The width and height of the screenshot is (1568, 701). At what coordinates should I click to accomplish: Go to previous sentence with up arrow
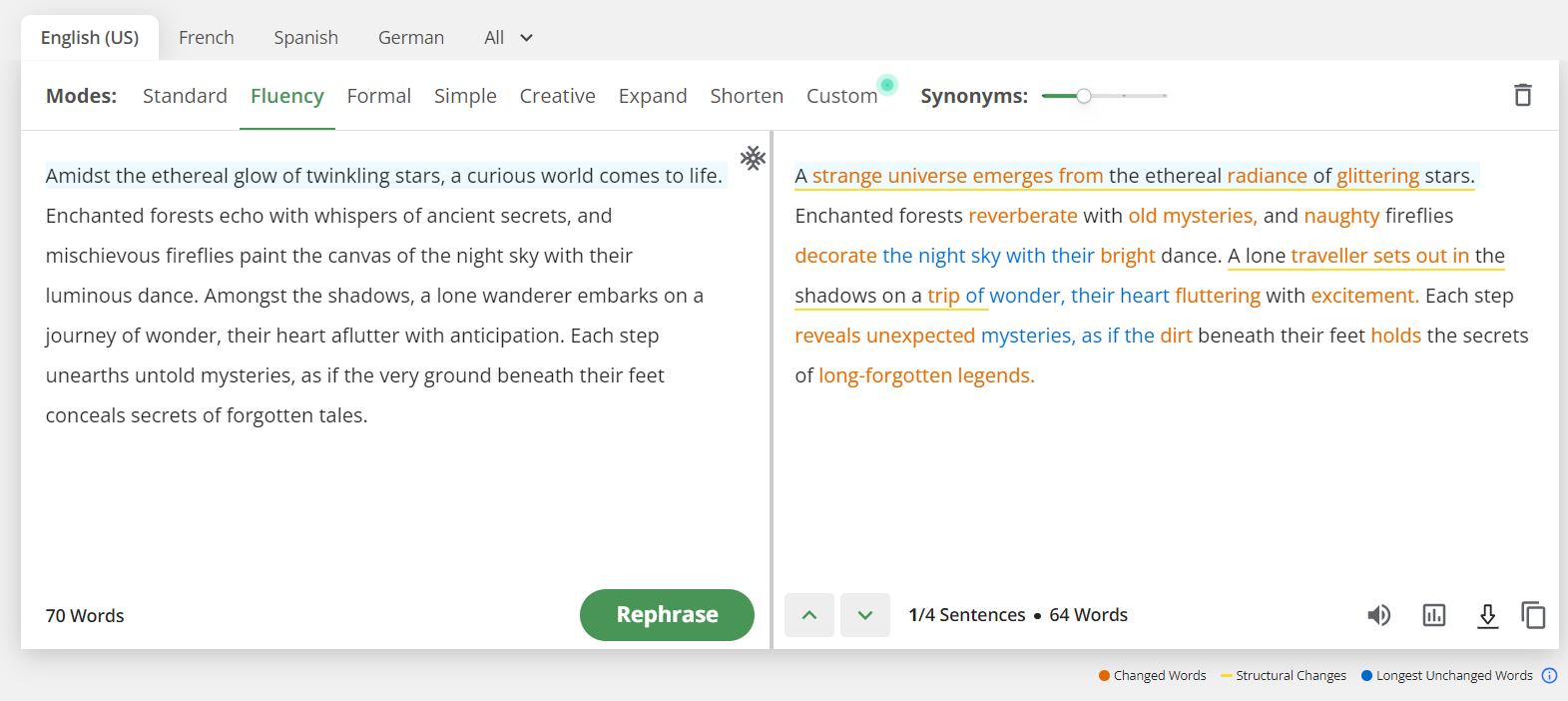(809, 615)
